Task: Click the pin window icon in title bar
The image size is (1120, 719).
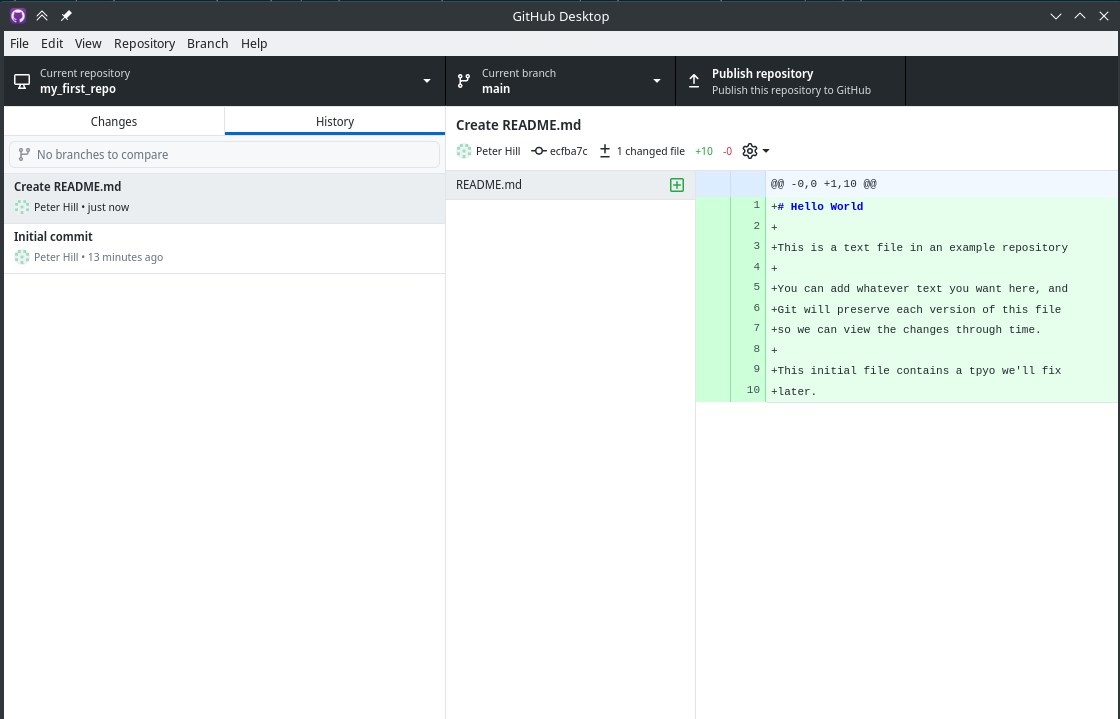Action: click(x=66, y=16)
